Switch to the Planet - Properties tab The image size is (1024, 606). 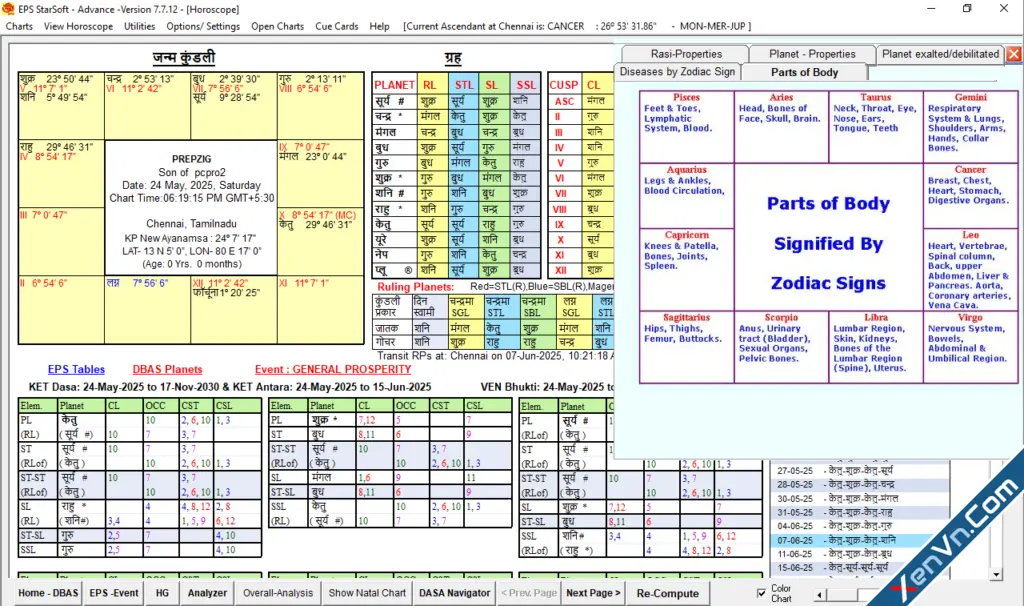(x=812, y=54)
